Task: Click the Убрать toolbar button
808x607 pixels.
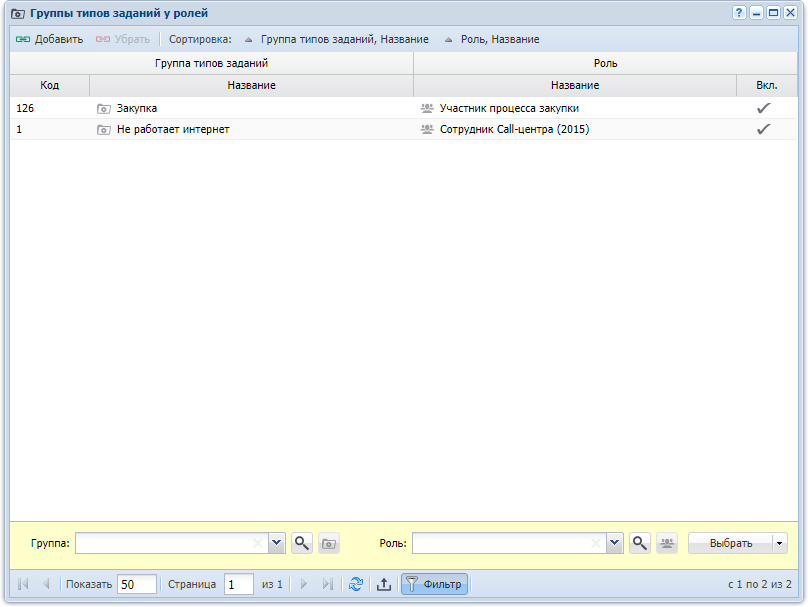Action: (x=123, y=39)
